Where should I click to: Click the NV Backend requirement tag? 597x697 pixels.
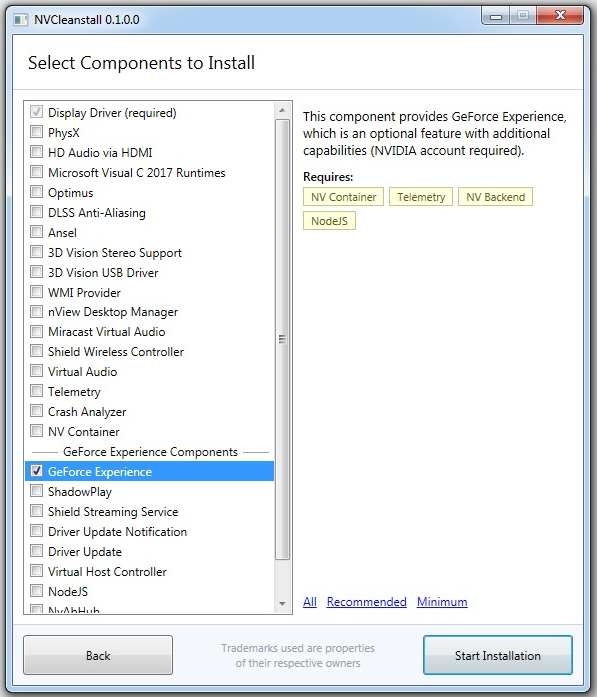(x=495, y=197)
